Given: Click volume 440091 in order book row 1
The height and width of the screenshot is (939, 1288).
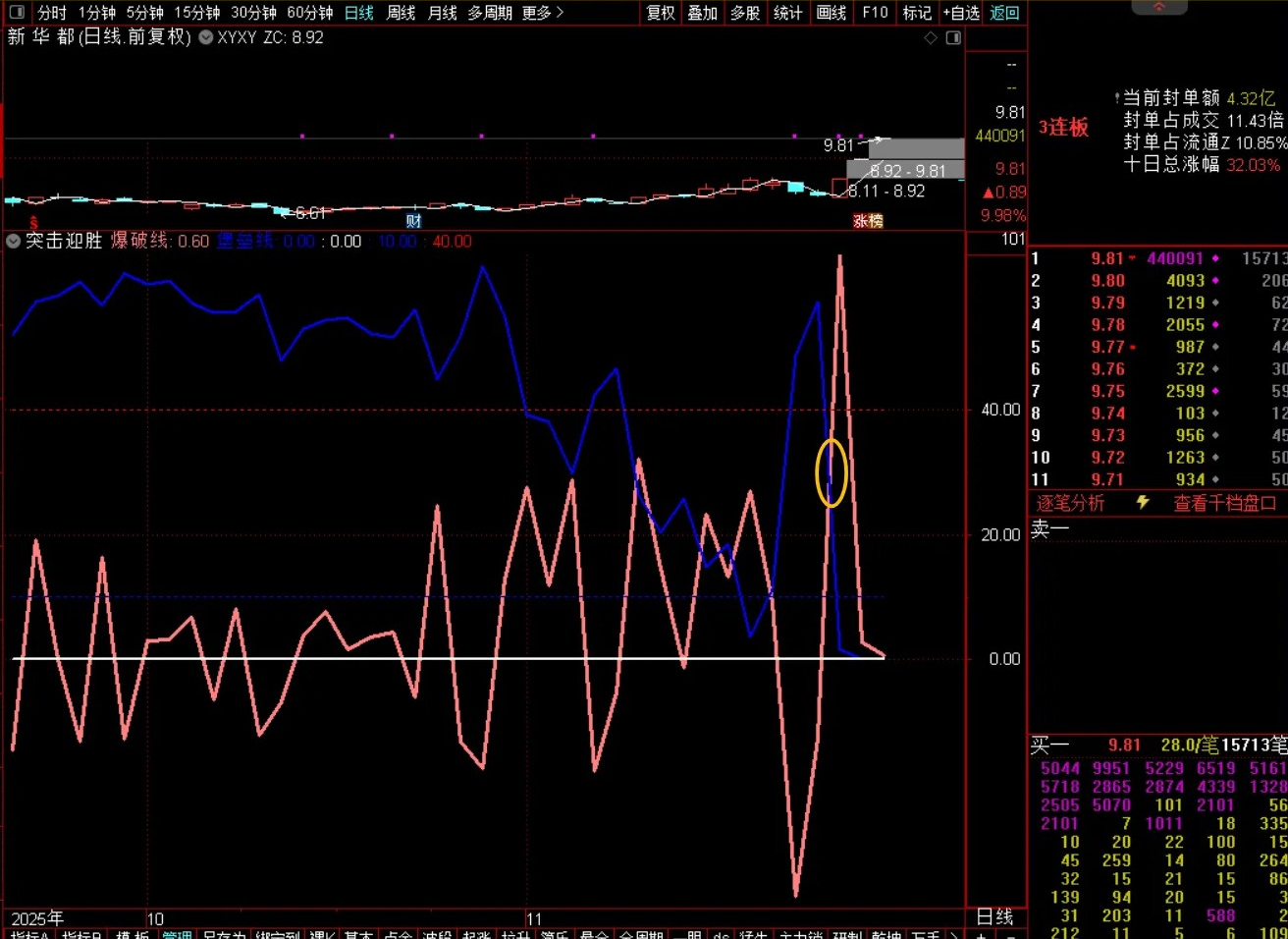Looking at the screenshot, I should tap(1175, 258).
